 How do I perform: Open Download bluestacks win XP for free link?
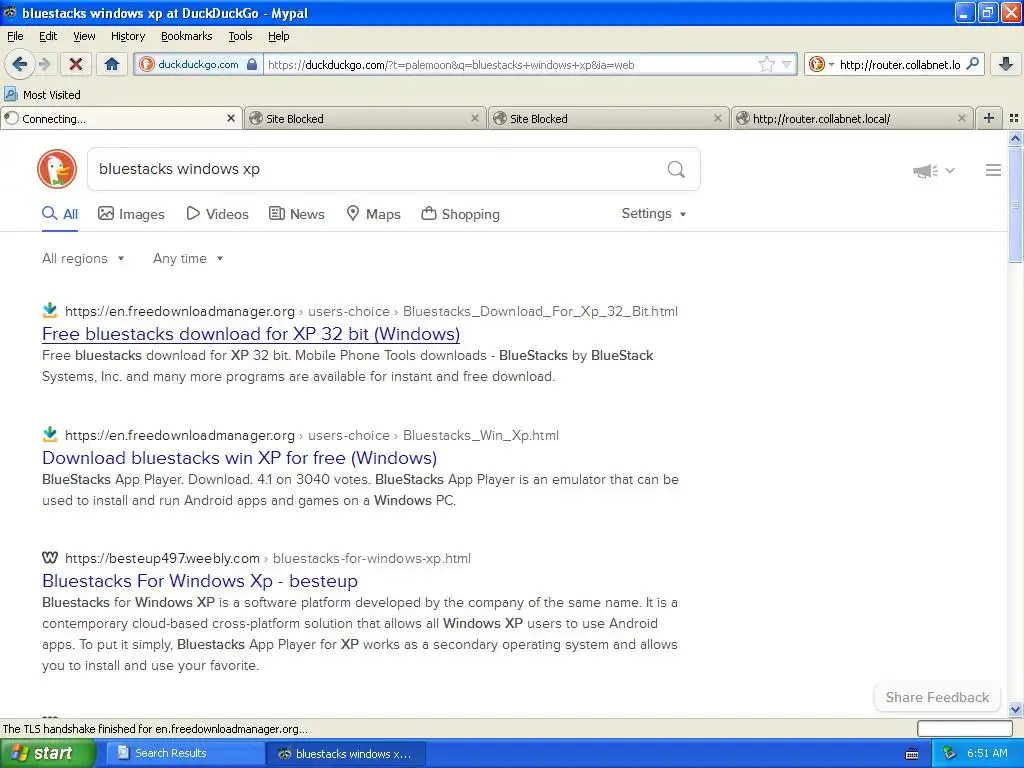click(x=240, y=458)
